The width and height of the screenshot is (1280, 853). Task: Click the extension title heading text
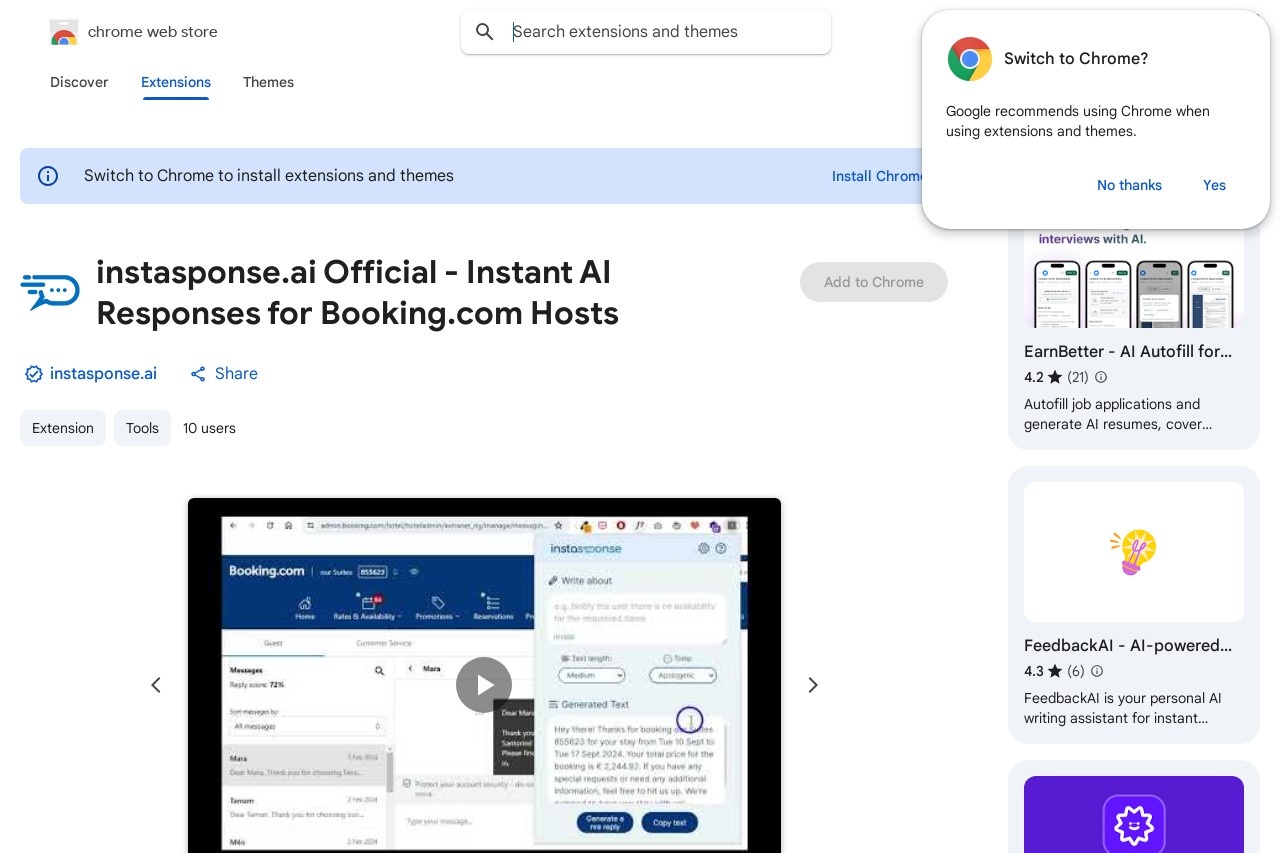358,292
